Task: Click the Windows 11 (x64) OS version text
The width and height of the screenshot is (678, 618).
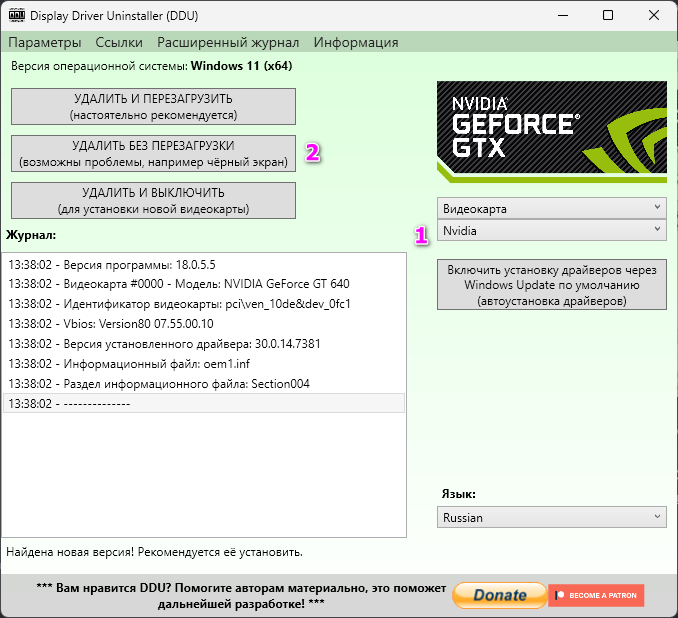Action: (x=241, y=66)
